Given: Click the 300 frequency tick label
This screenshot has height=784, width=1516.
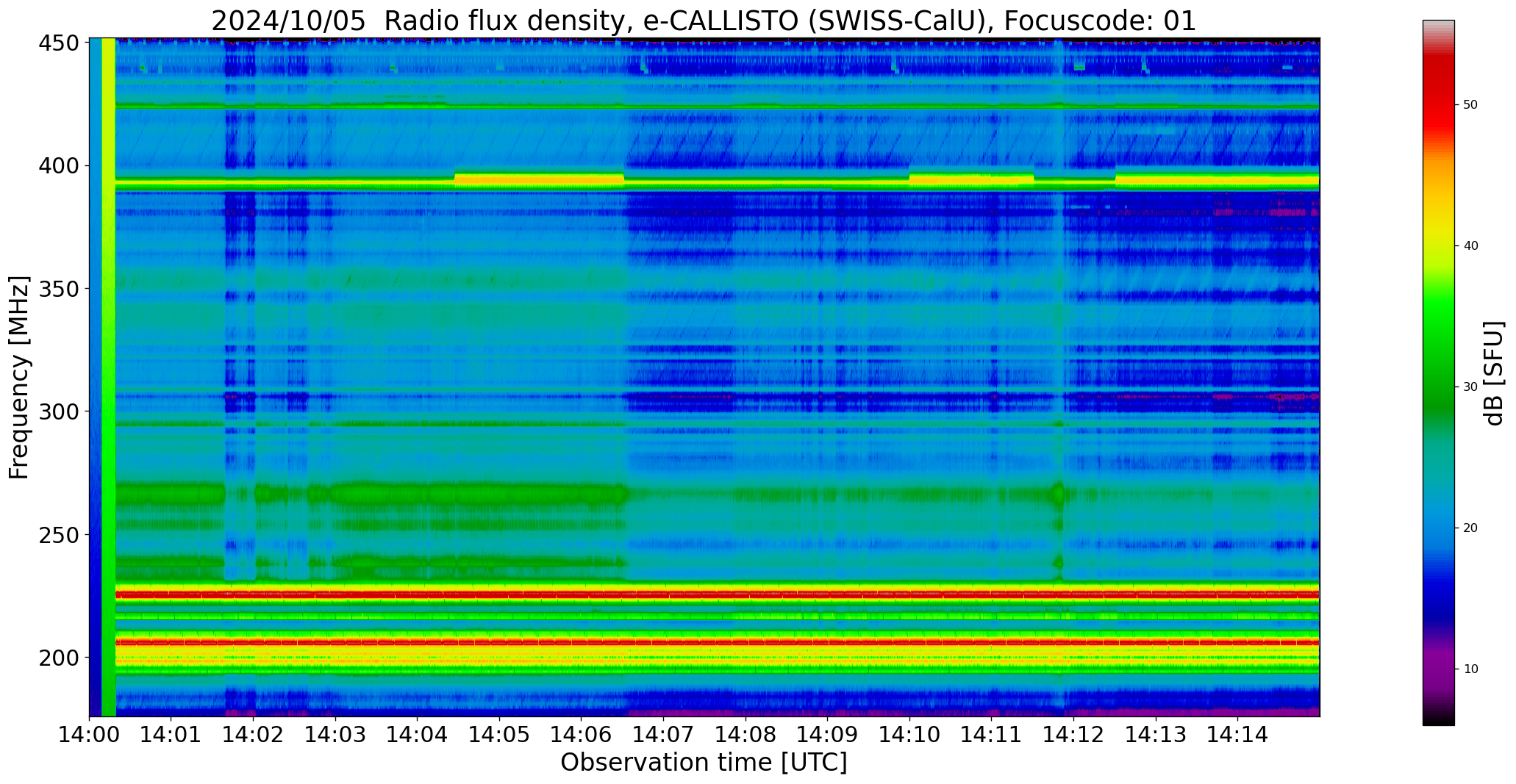Looking at the screenshot, I should [59, 411].
